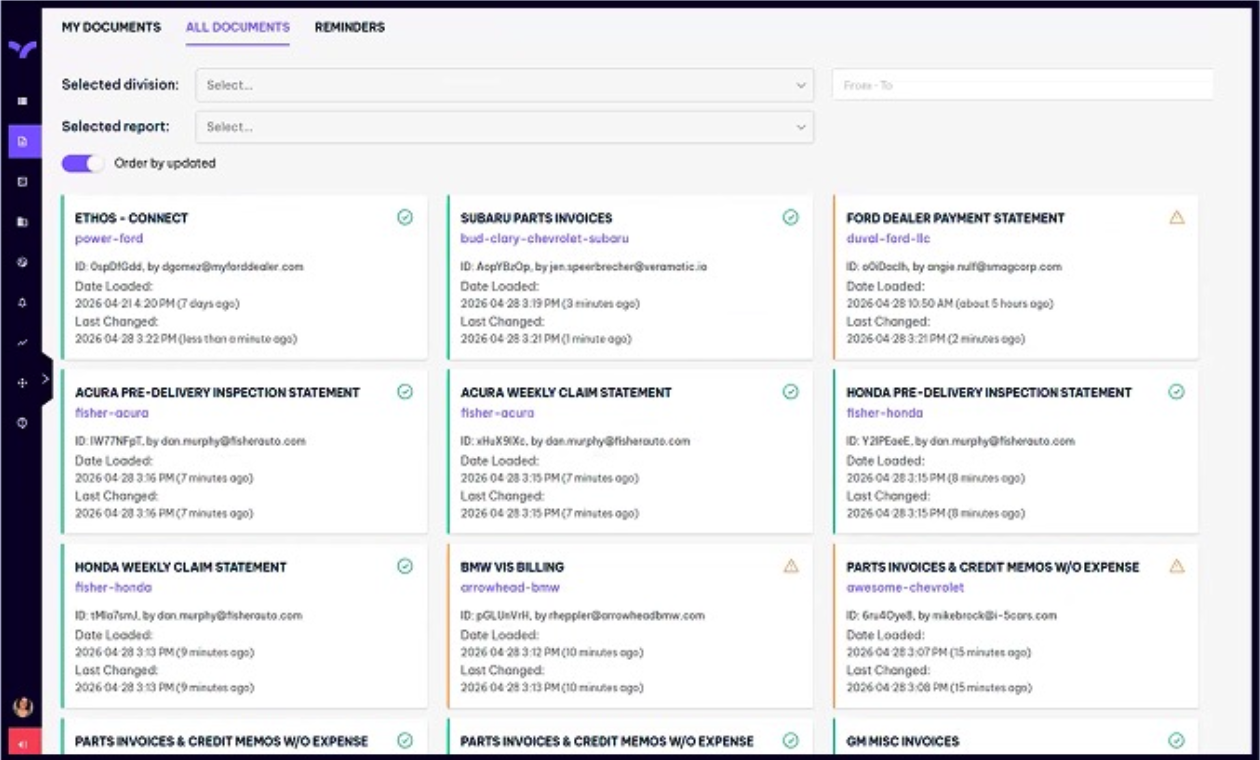Click the green check on SUBARU PARTS INVOICES card
The image size is (1260, 760).
pyautogui.click(x=791, y=217)
